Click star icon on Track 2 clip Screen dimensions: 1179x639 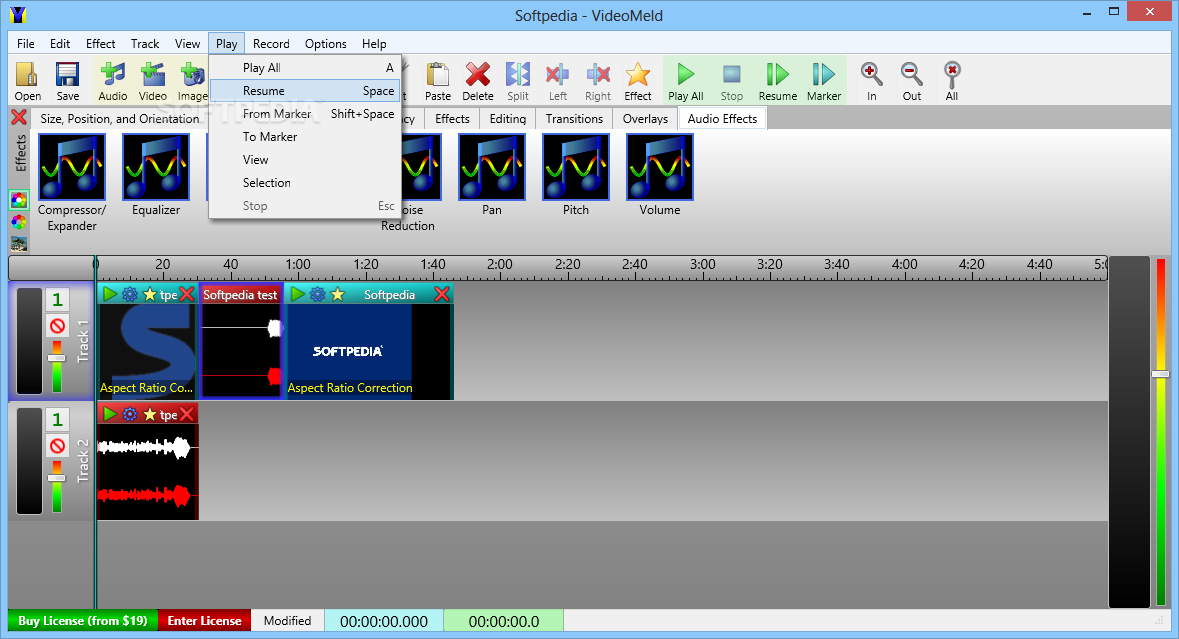150,414
